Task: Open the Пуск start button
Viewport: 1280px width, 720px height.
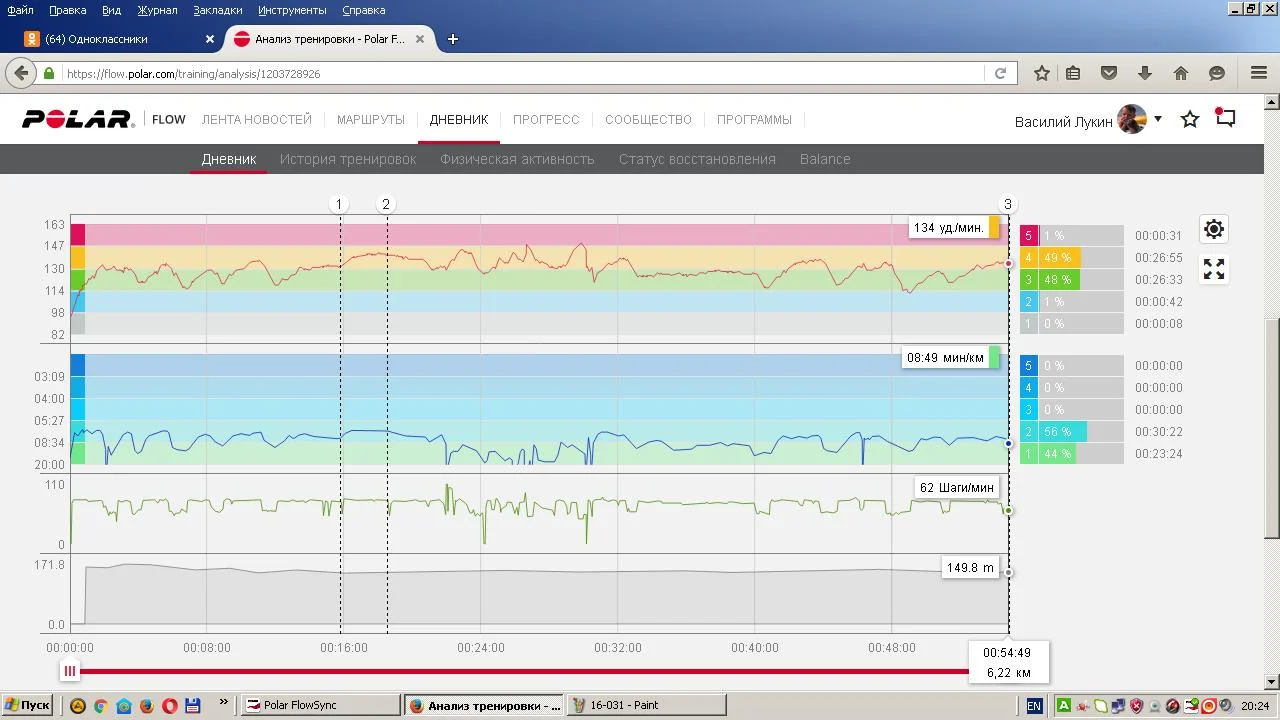Action: 27,705
